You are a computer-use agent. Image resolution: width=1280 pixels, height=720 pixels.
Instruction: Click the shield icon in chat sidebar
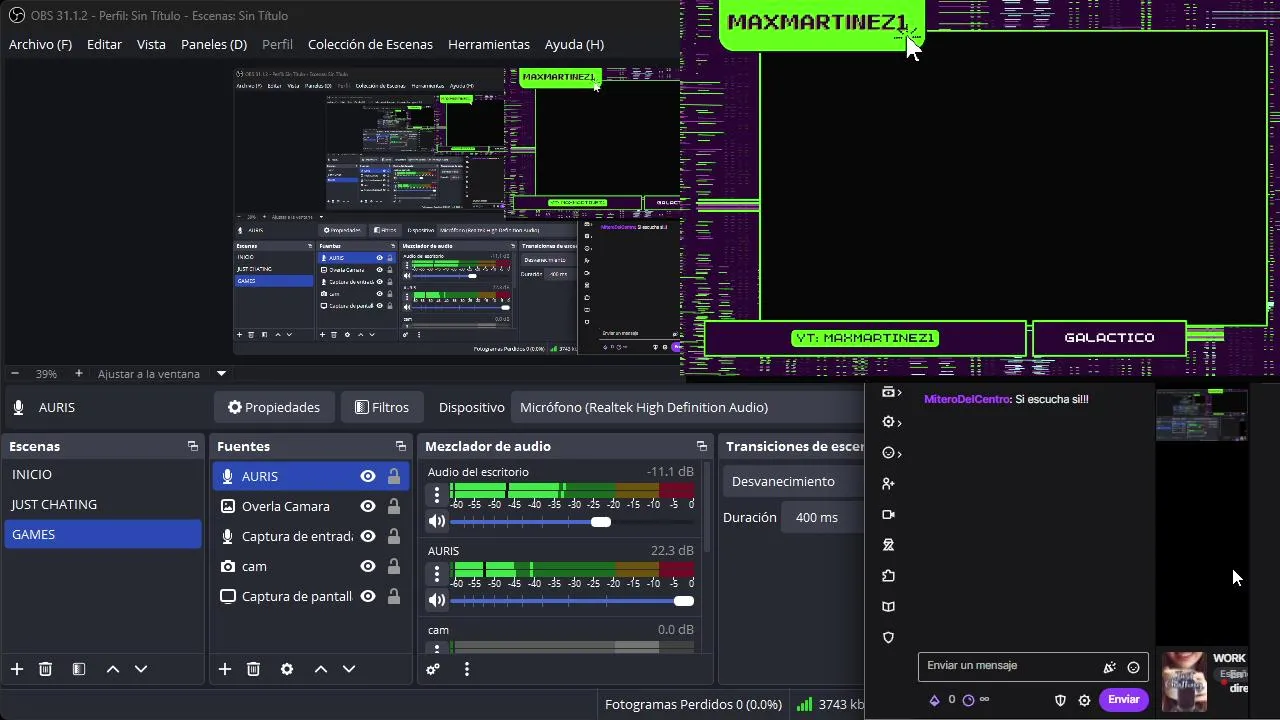888,637
